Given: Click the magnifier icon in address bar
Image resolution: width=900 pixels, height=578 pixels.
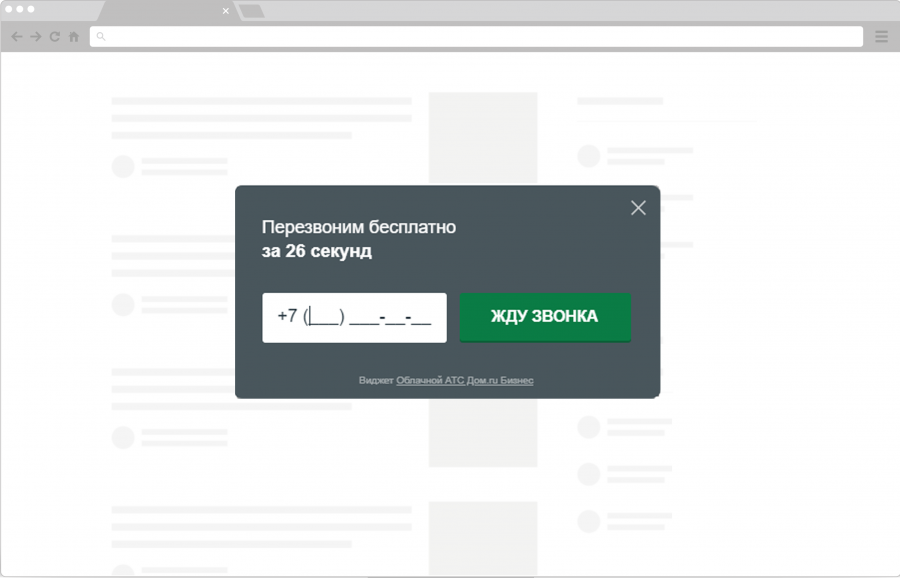Looking at the screenshot, I should 101,37.
